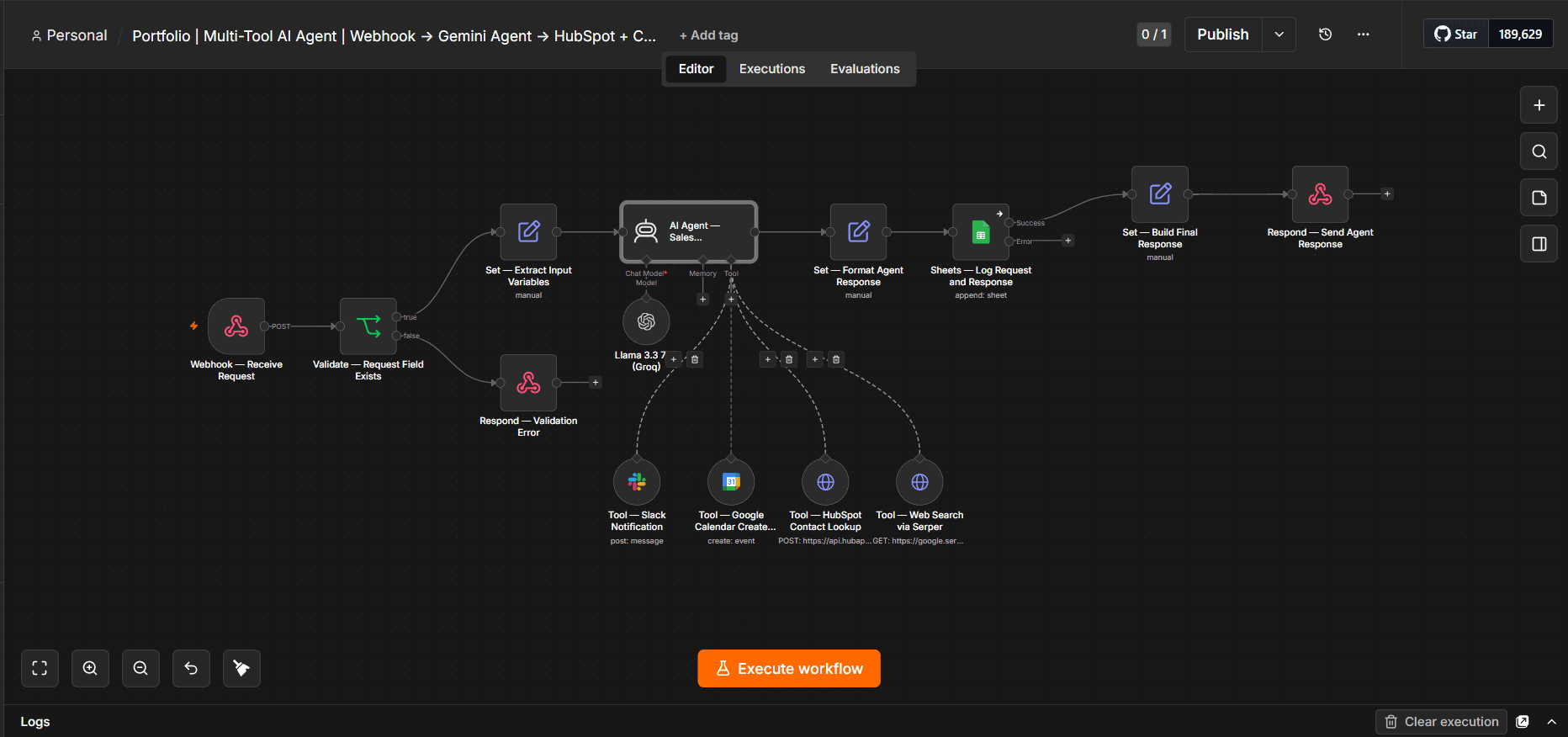Click the GitHub star count 189,629
Image resolution: width=1568 pixels, height=737 pixels.
coord(1520,34)
